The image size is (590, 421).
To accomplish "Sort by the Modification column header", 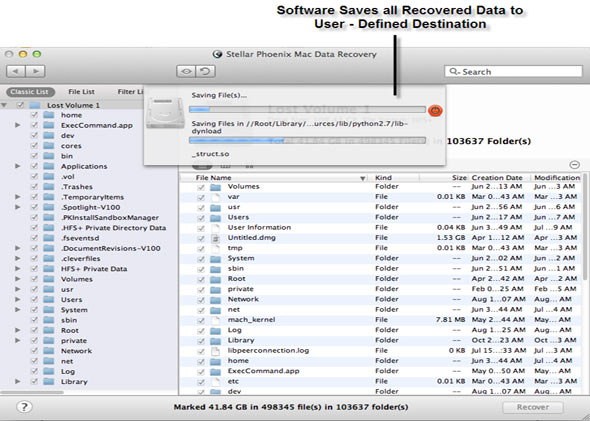I will 557,178.
